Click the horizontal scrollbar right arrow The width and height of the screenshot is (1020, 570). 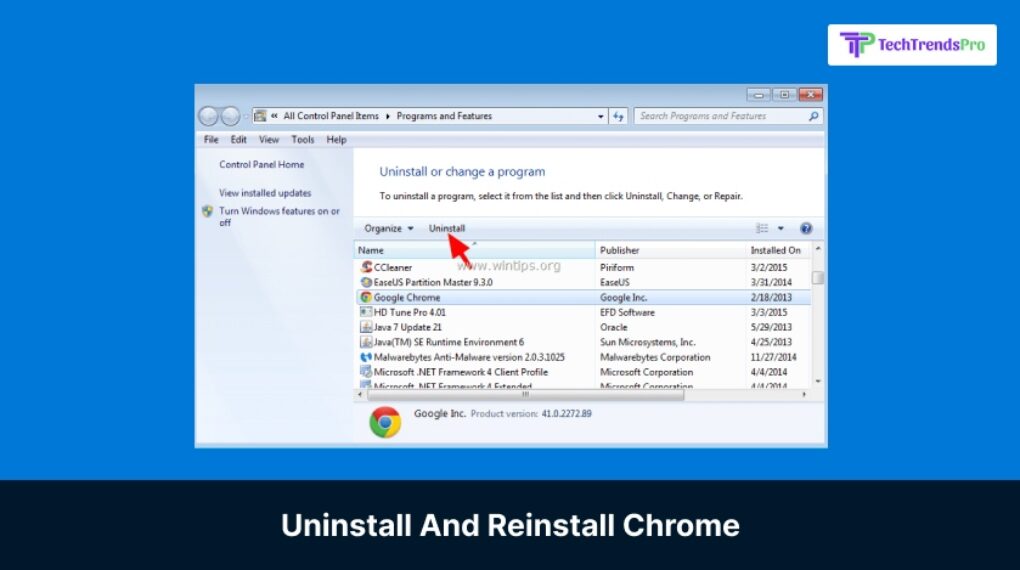click(x=805, y=394)
